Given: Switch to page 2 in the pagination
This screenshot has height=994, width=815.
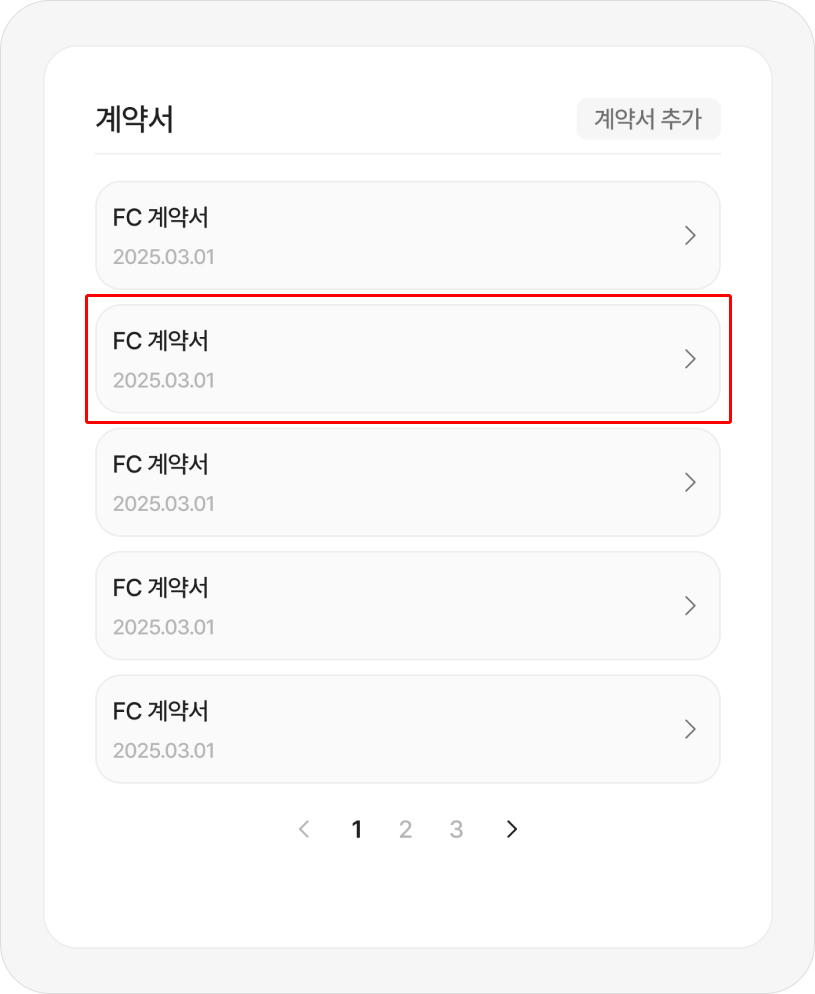Looking at the screenshot, I should (405, 829).
